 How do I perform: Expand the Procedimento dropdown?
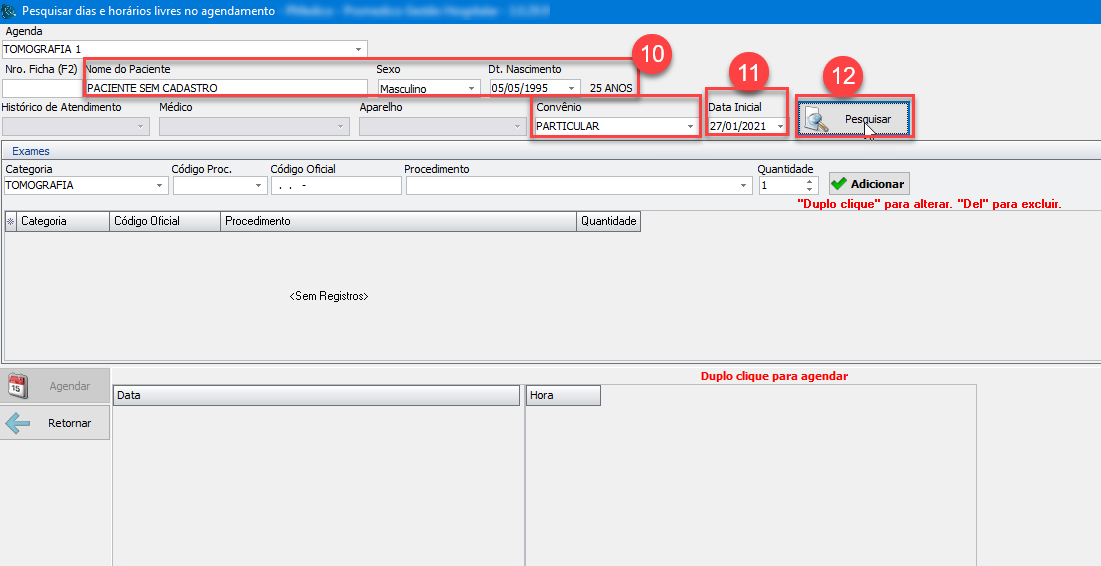[743, 186]
